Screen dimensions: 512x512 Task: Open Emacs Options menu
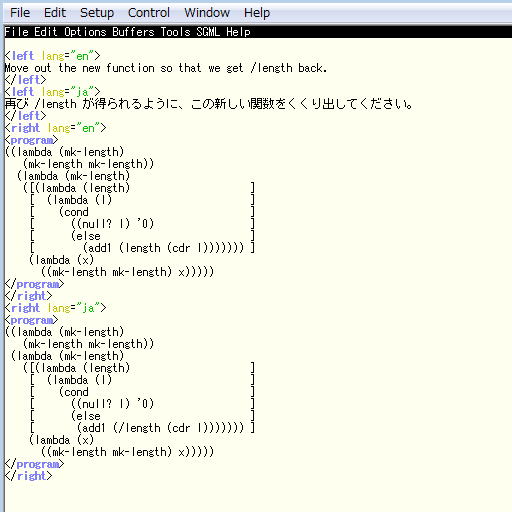pyautogui.click(x=85, y=32)
